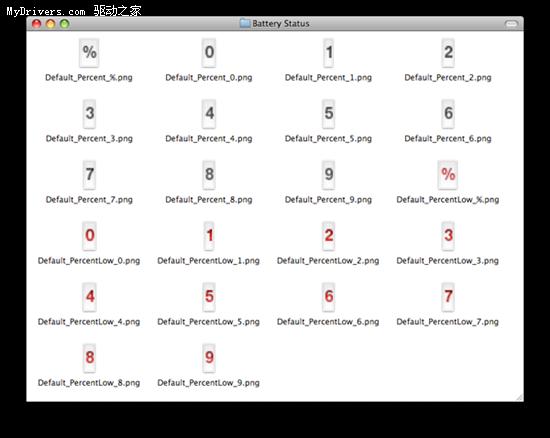Click the yellow minimize window button
Image resolution: width=550 pixels, height=438 pixels.
(x=51, y=24)
